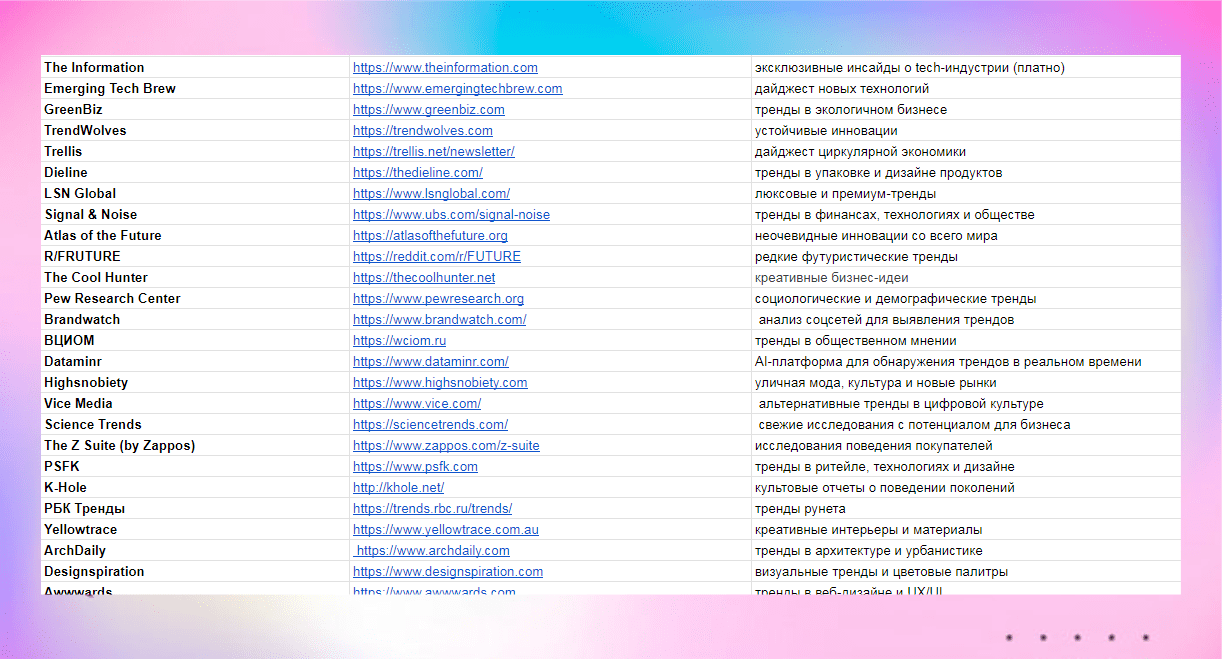Click description 'люксовые и премиум-тренды'
The width and height of the screenshot is (1222, 659).
(x=845, y=194)
